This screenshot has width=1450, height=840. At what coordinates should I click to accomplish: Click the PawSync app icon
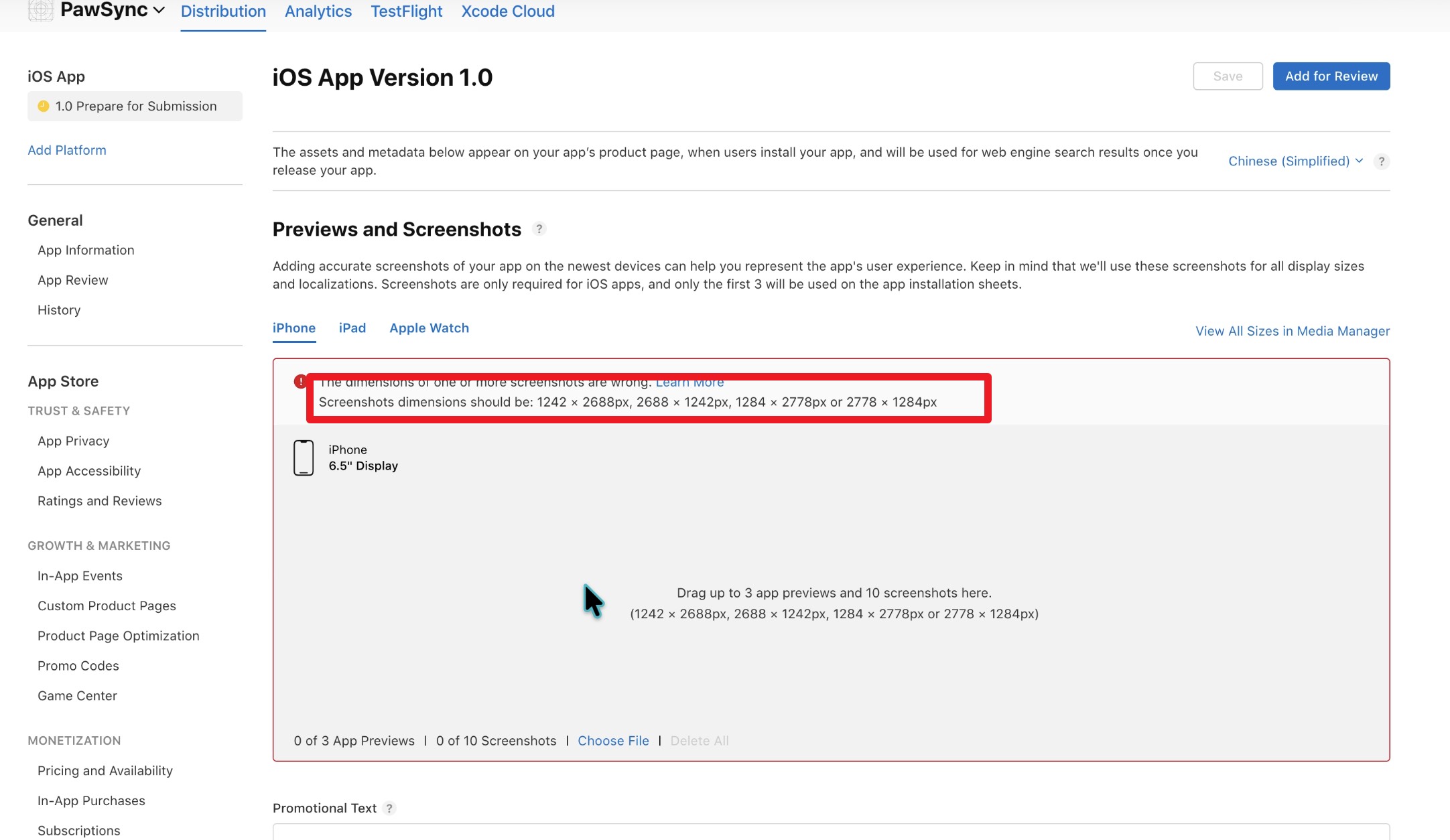coord(41,10)
